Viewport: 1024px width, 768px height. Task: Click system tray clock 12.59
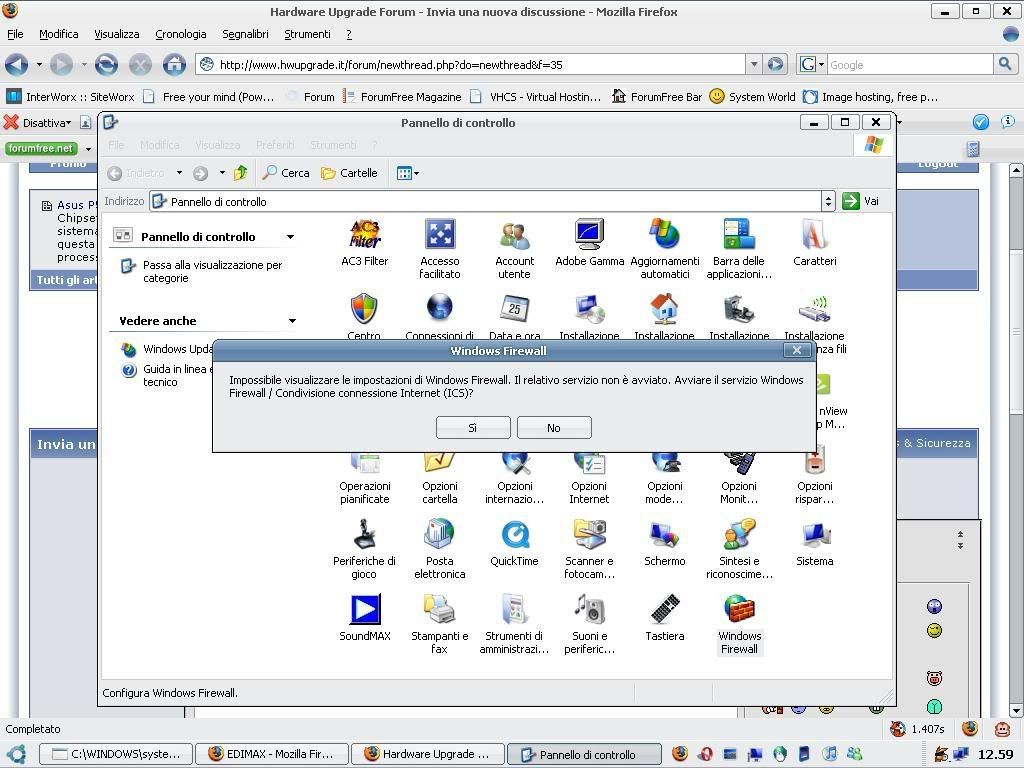pos(995,754)
